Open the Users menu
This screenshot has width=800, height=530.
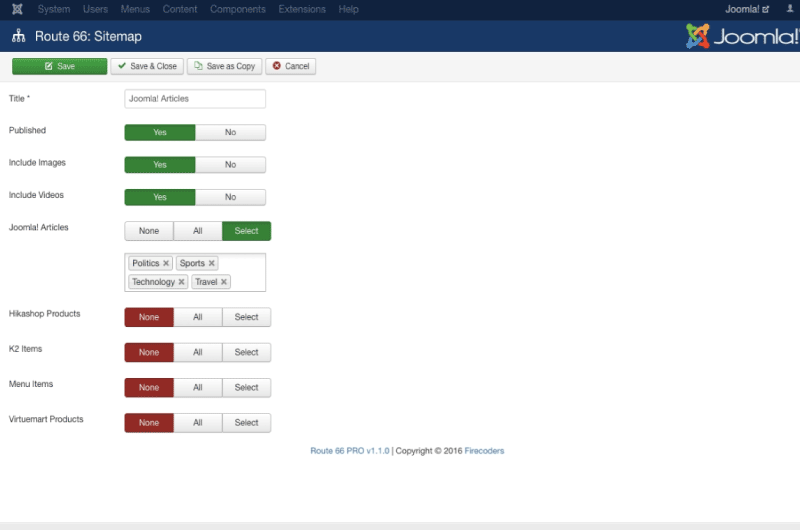(x=95, y=9)
